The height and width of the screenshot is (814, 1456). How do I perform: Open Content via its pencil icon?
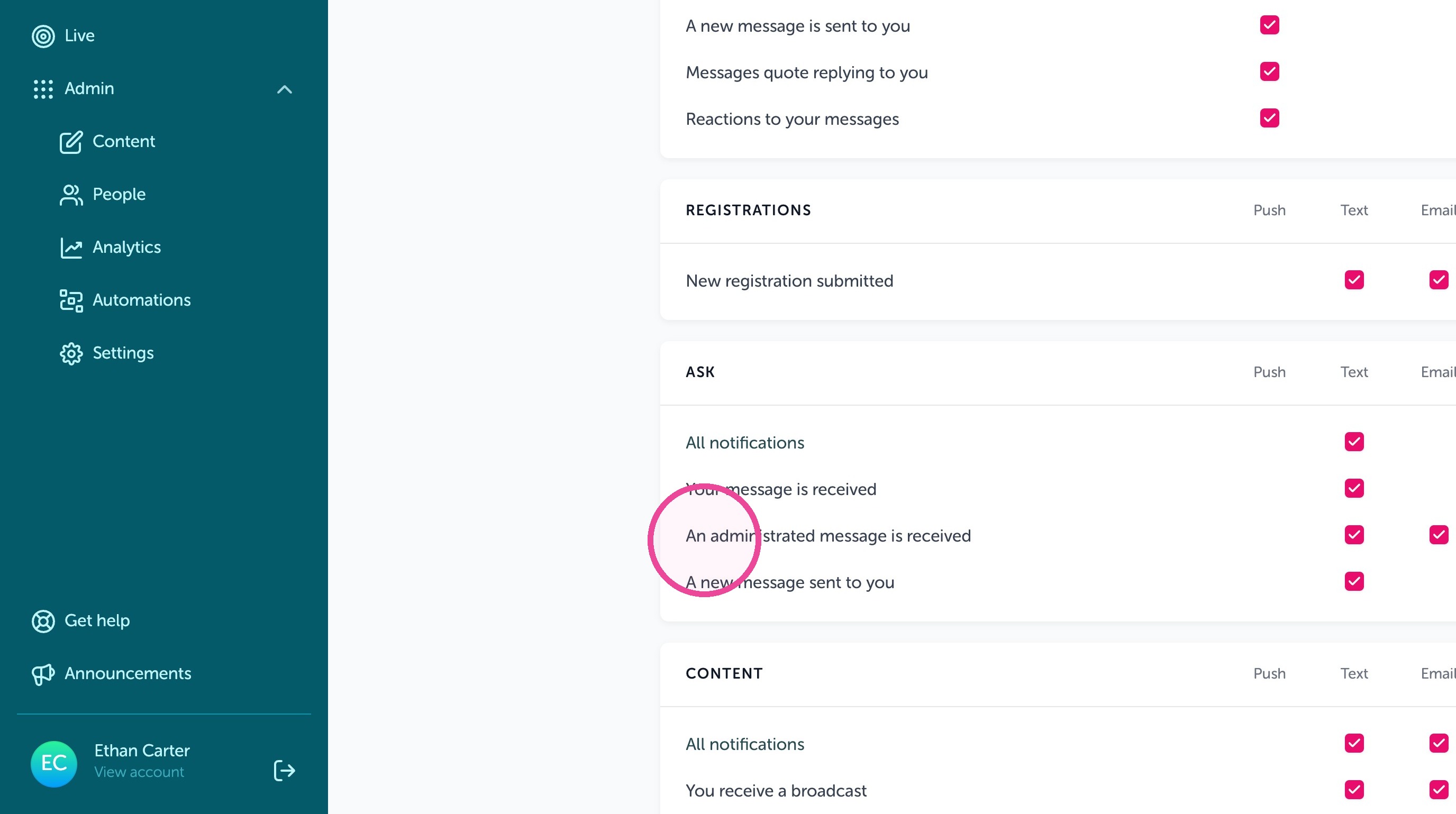pos(71,142)
